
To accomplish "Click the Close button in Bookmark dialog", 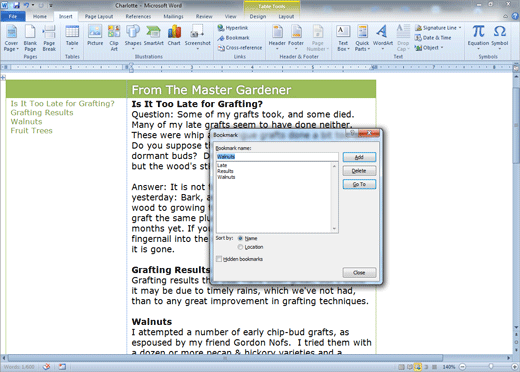I will click(359, 273).
